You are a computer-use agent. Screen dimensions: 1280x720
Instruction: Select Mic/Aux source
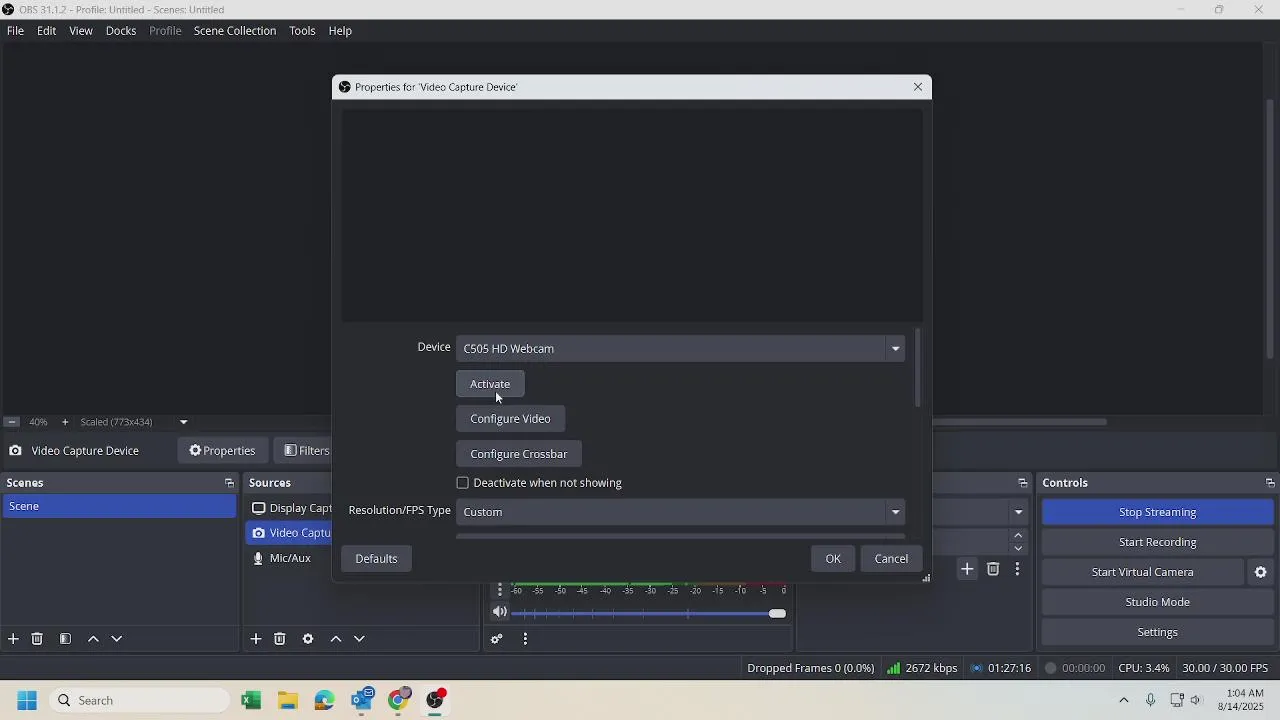pyautogui.click(x=290, y=558)
